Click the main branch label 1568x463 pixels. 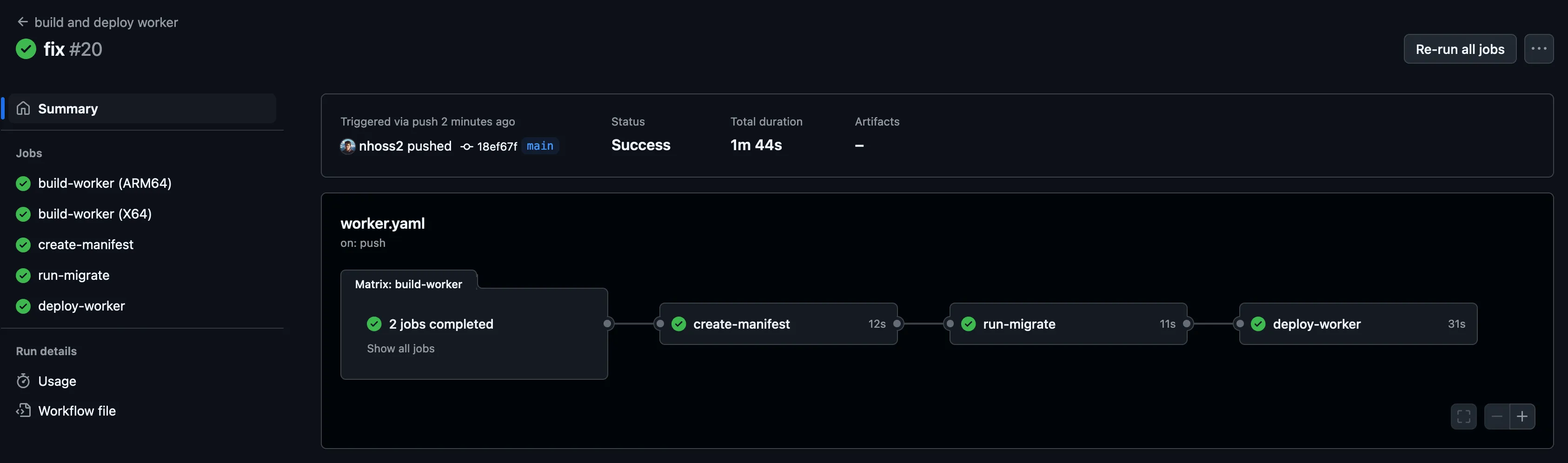(539, 146)
